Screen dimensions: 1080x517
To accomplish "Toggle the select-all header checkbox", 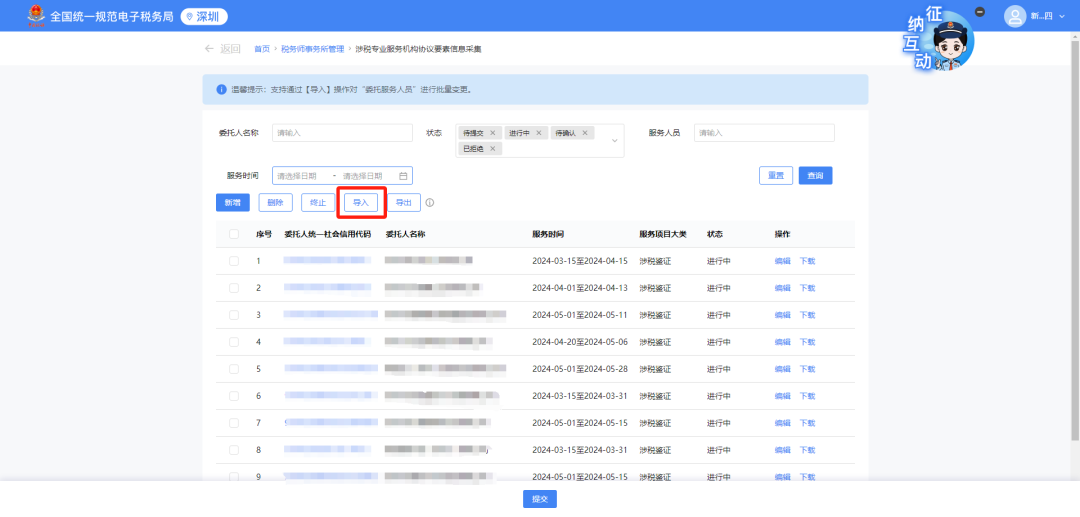I will 233,234.
